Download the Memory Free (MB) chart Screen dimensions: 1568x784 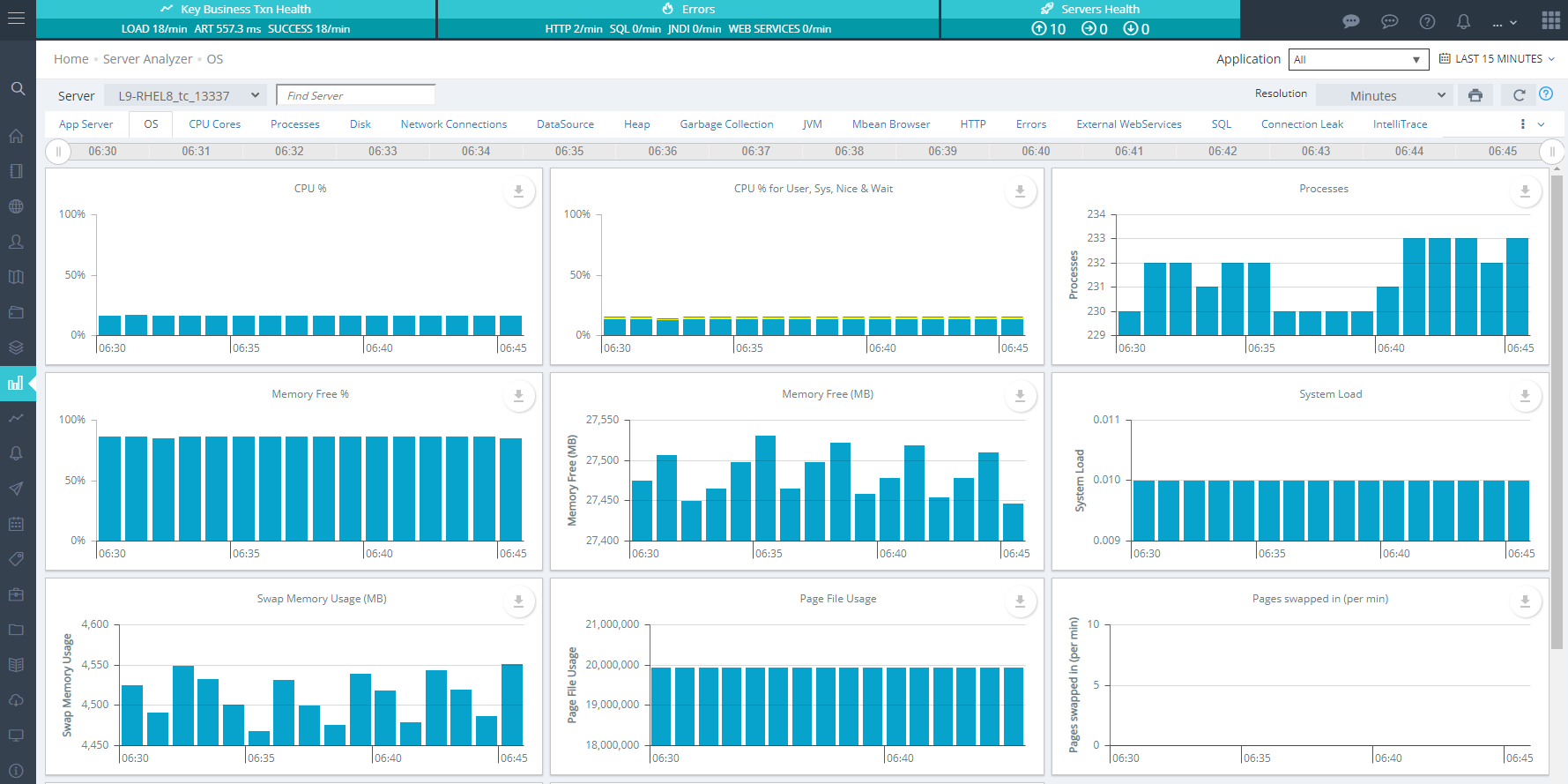pos(1020,397)
